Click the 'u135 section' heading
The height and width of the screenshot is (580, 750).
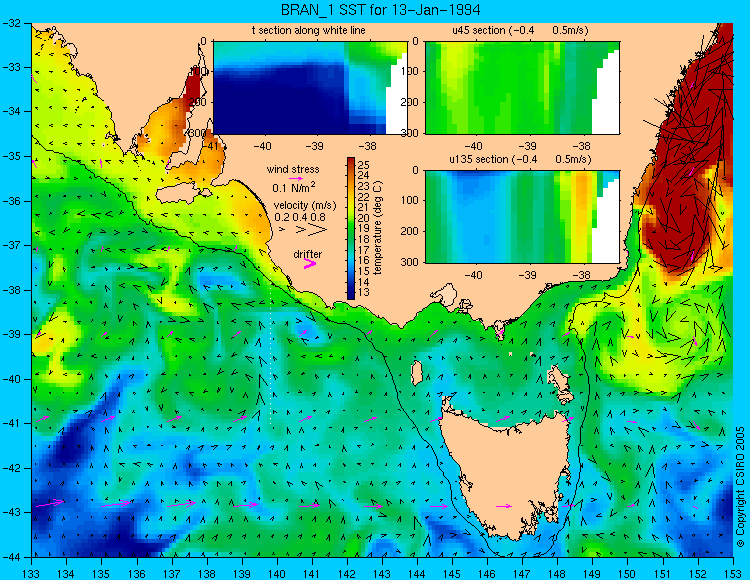[520, 160]
